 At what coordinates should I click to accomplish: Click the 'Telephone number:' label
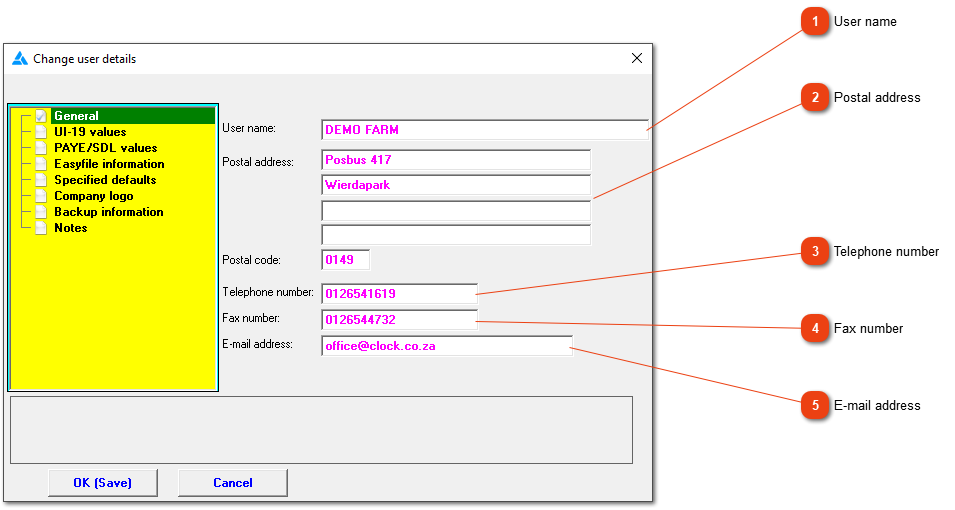coord(268,292)
